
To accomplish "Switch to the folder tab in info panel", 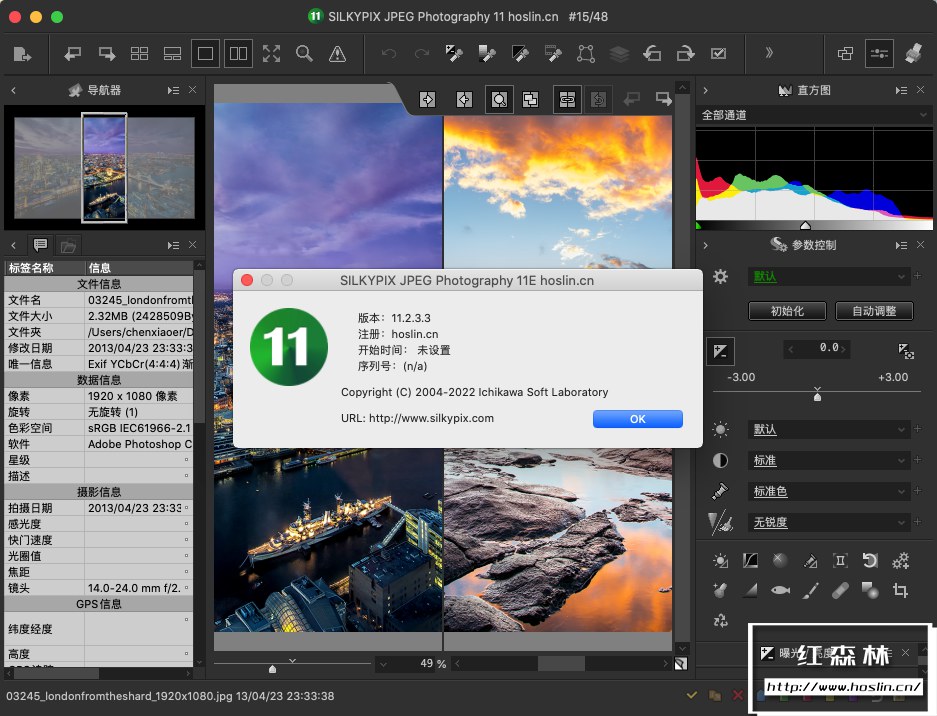I will click(67, 245).
